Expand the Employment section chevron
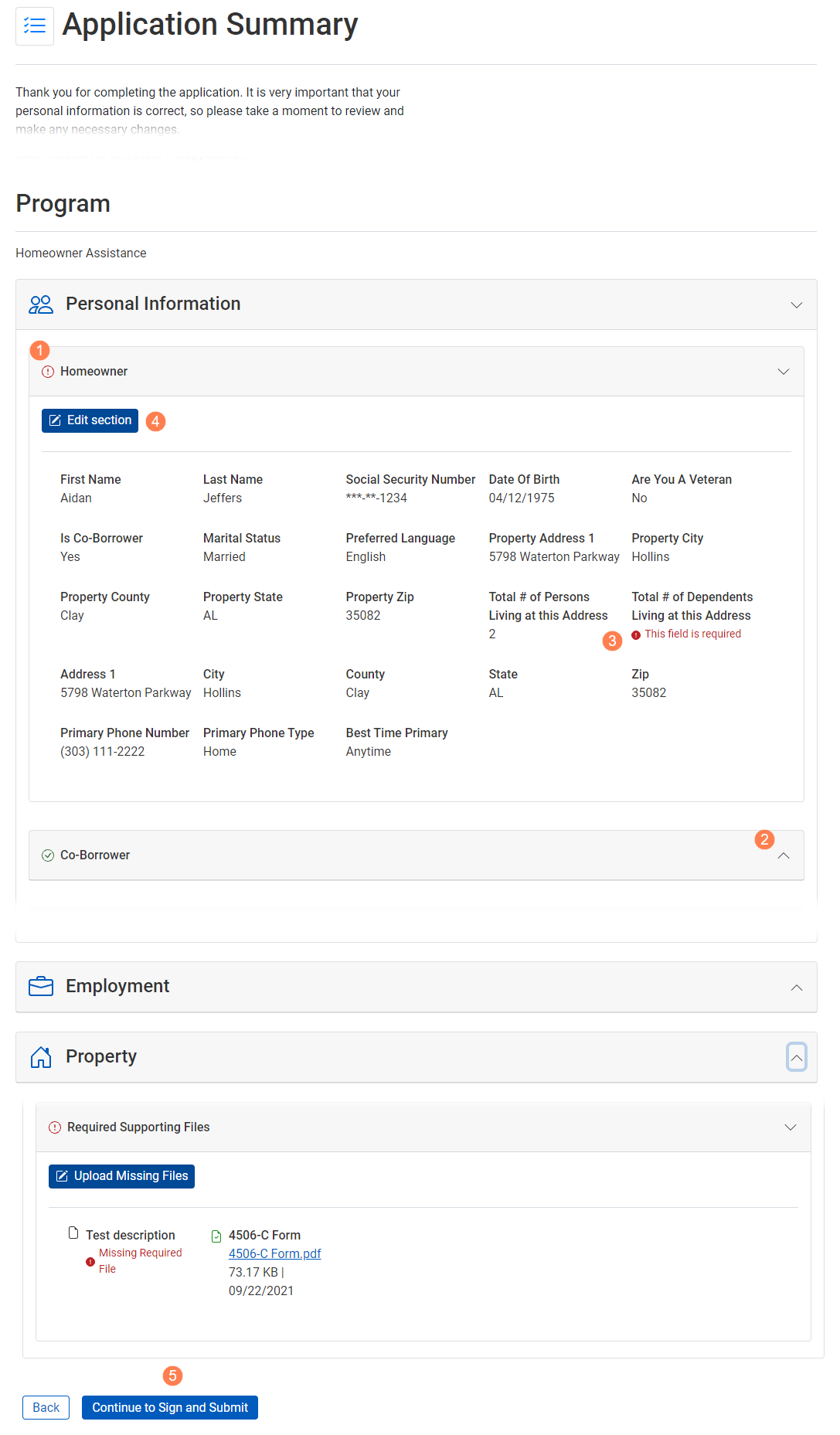The width and height of the screenshot is (840, 1435). tap(796, 988)
